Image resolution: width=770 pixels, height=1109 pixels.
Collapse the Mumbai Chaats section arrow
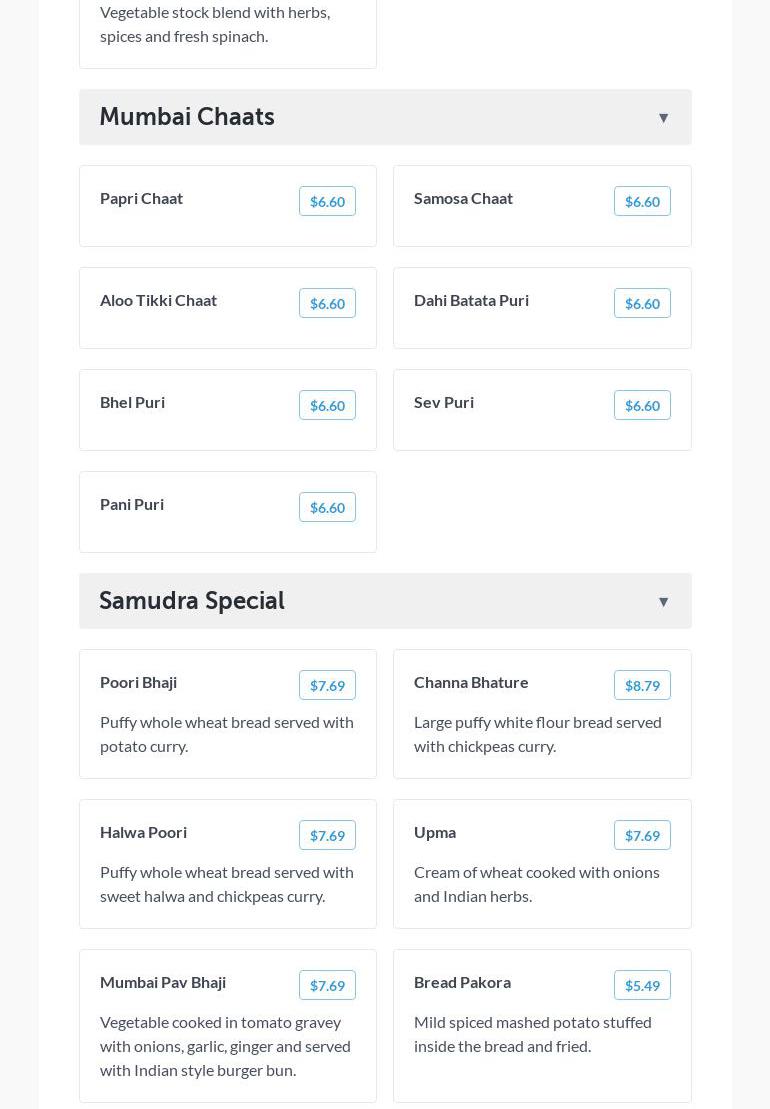coord(663,118)
